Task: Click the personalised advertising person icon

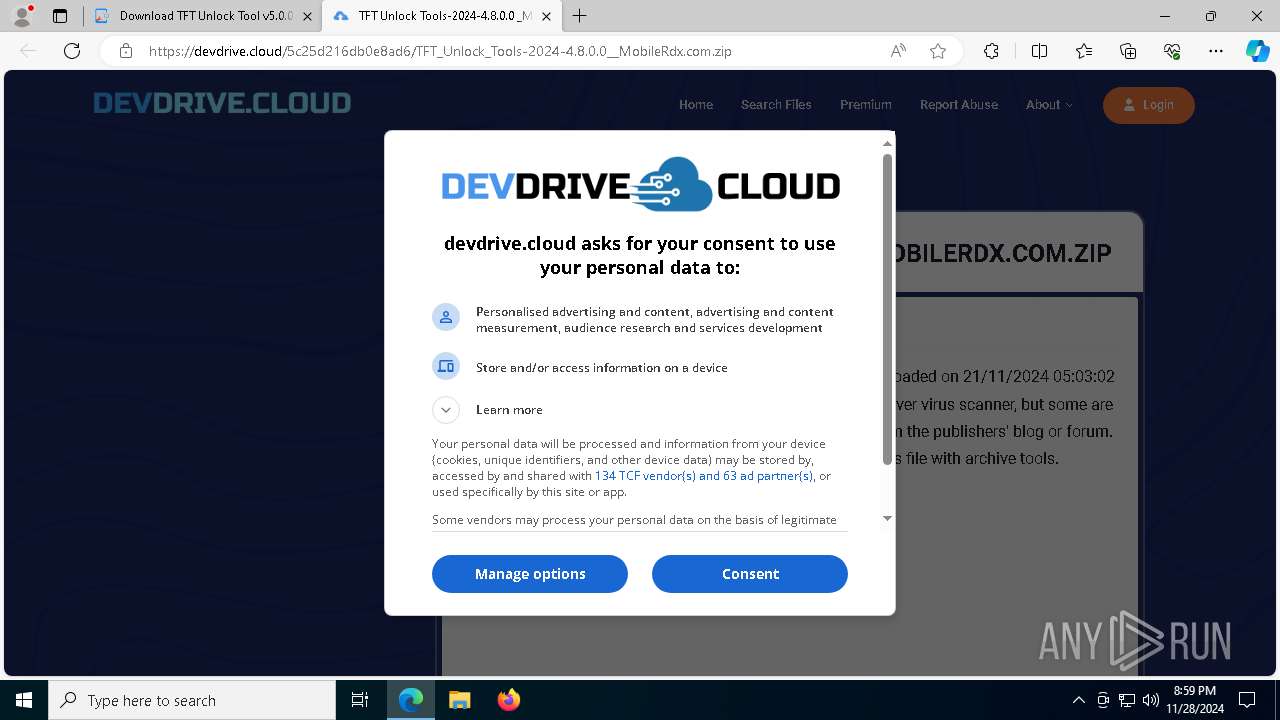Action: pos(446,317)
